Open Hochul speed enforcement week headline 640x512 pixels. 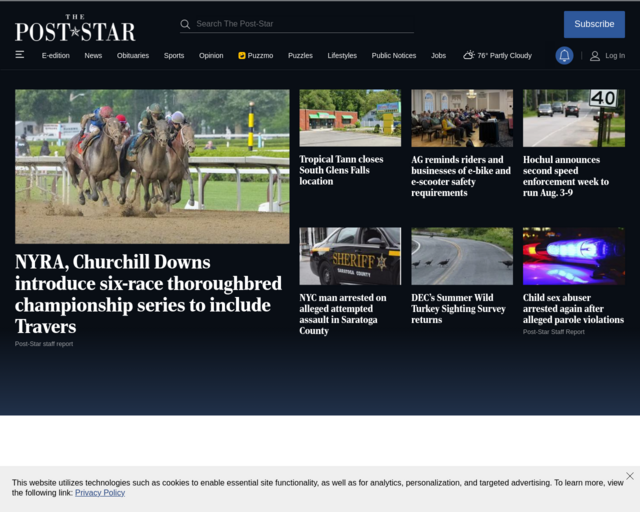(x=566, y=176)
